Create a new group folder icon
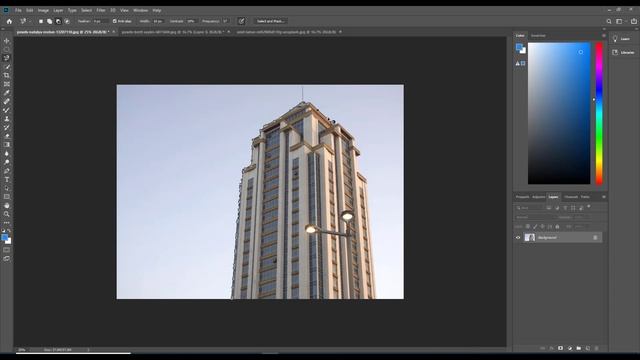 coord(579,348)
